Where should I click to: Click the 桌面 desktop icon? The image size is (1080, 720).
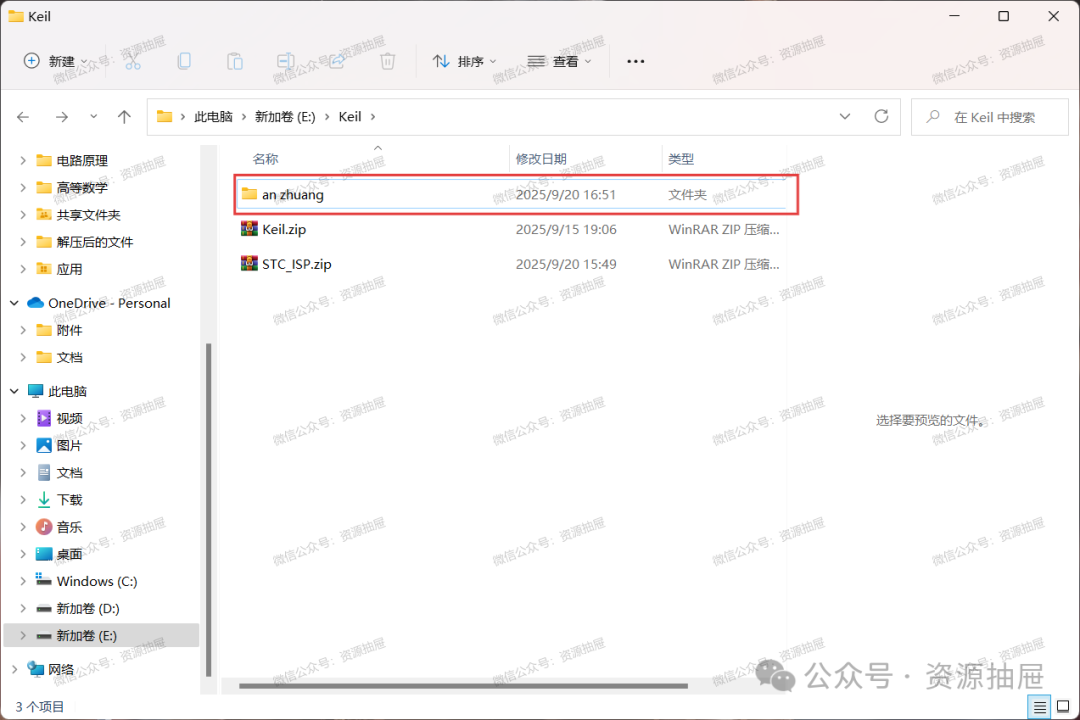pyautogui.click(x=44, y=554)
